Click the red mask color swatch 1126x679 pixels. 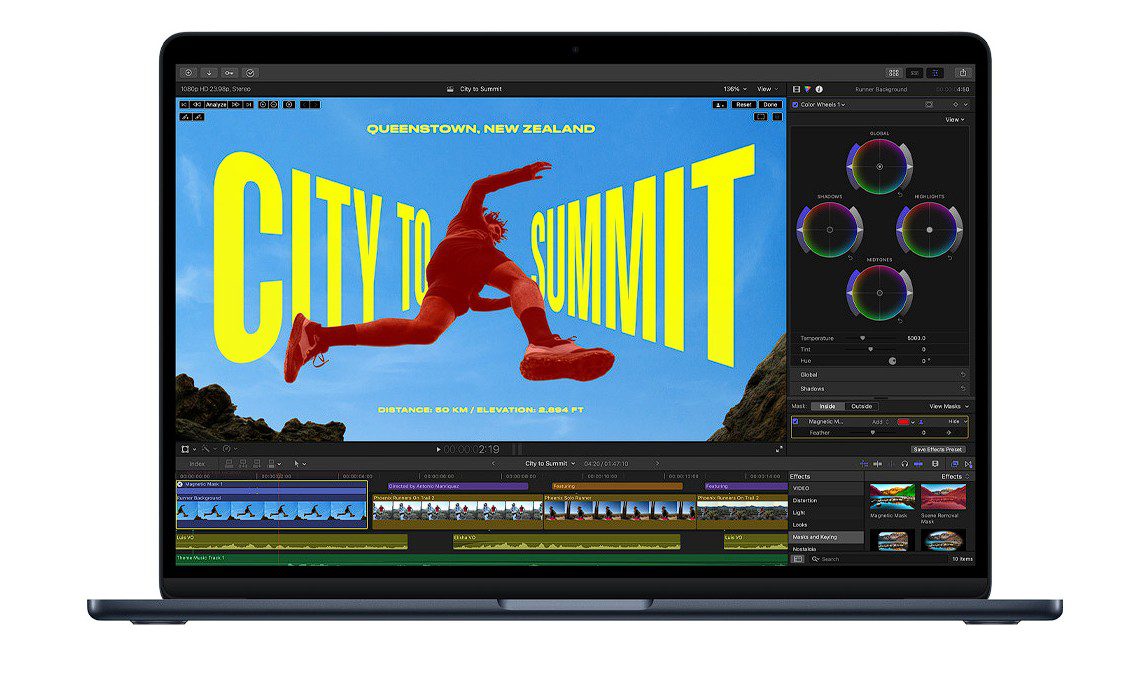click(x=905, y=422)
